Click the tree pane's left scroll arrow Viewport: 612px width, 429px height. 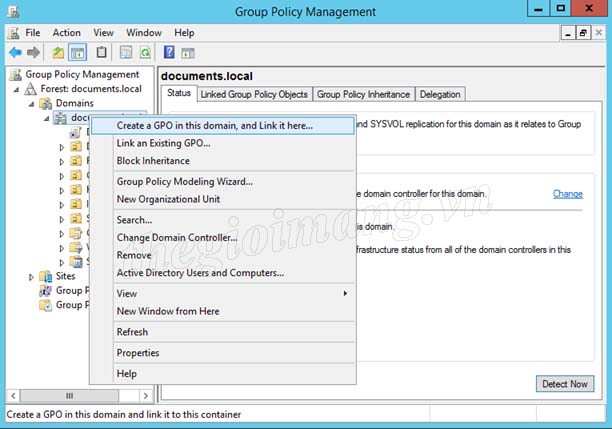[x=13, y=396]
